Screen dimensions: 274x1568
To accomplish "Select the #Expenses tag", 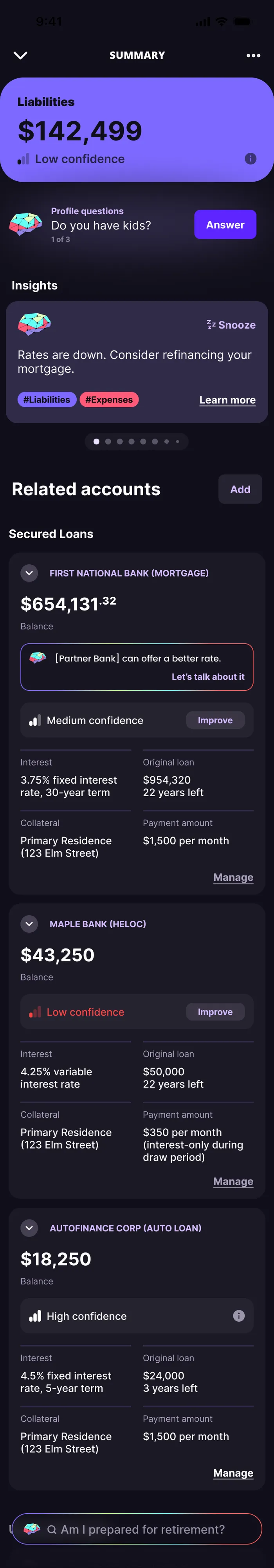I will 109,399.
